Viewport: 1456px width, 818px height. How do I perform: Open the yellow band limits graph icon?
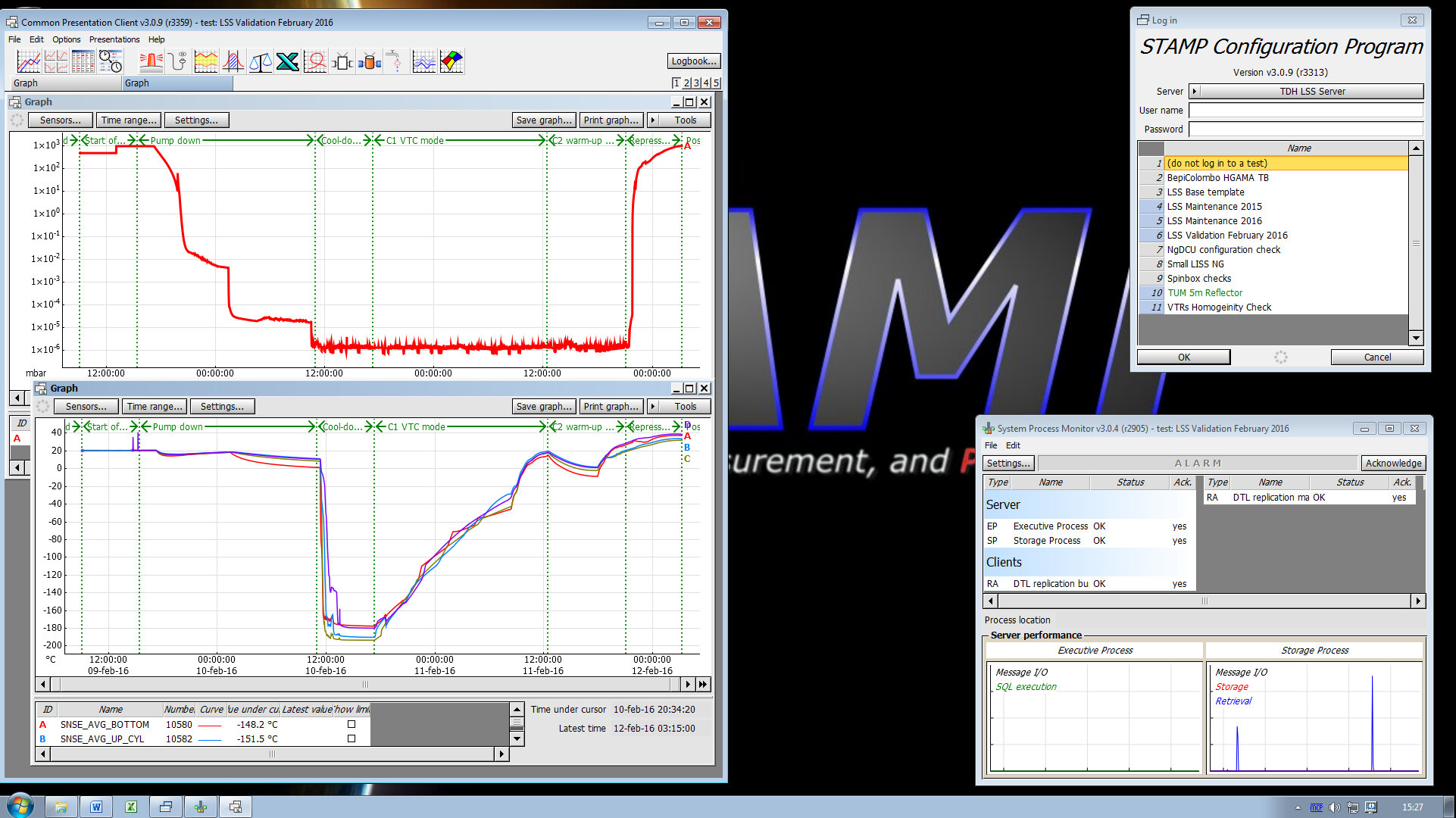(x=205, y=61)
